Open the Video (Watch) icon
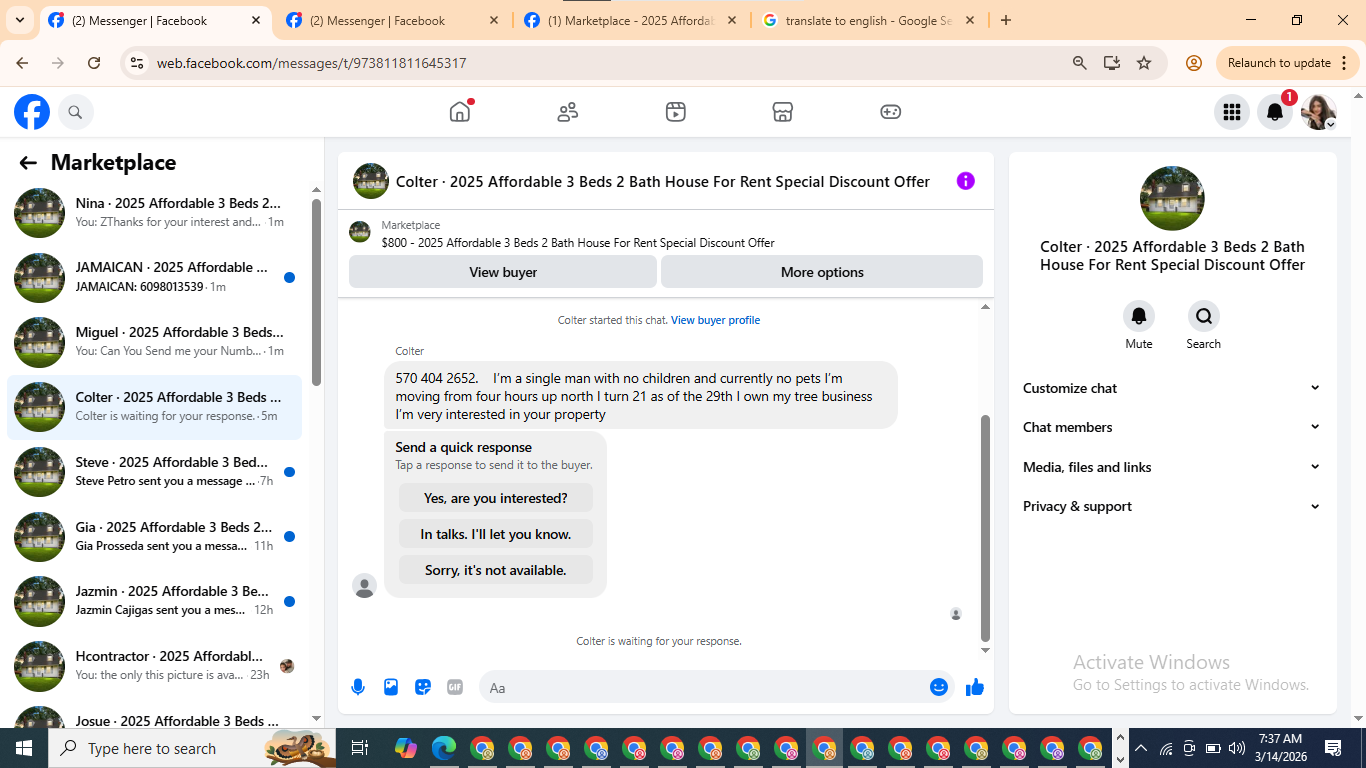The height and width of the screenshot is (768, 1366). click(x=676, y=112)
